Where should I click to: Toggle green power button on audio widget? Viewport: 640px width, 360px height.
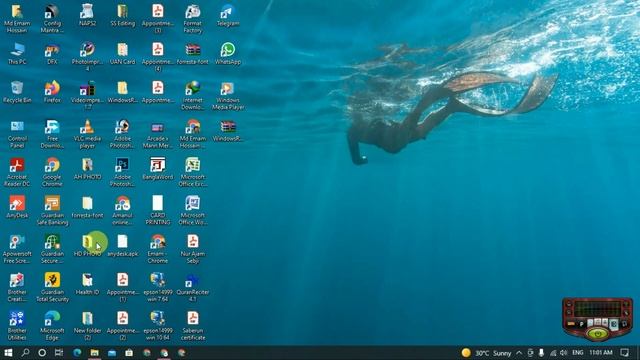click(598, 334)
